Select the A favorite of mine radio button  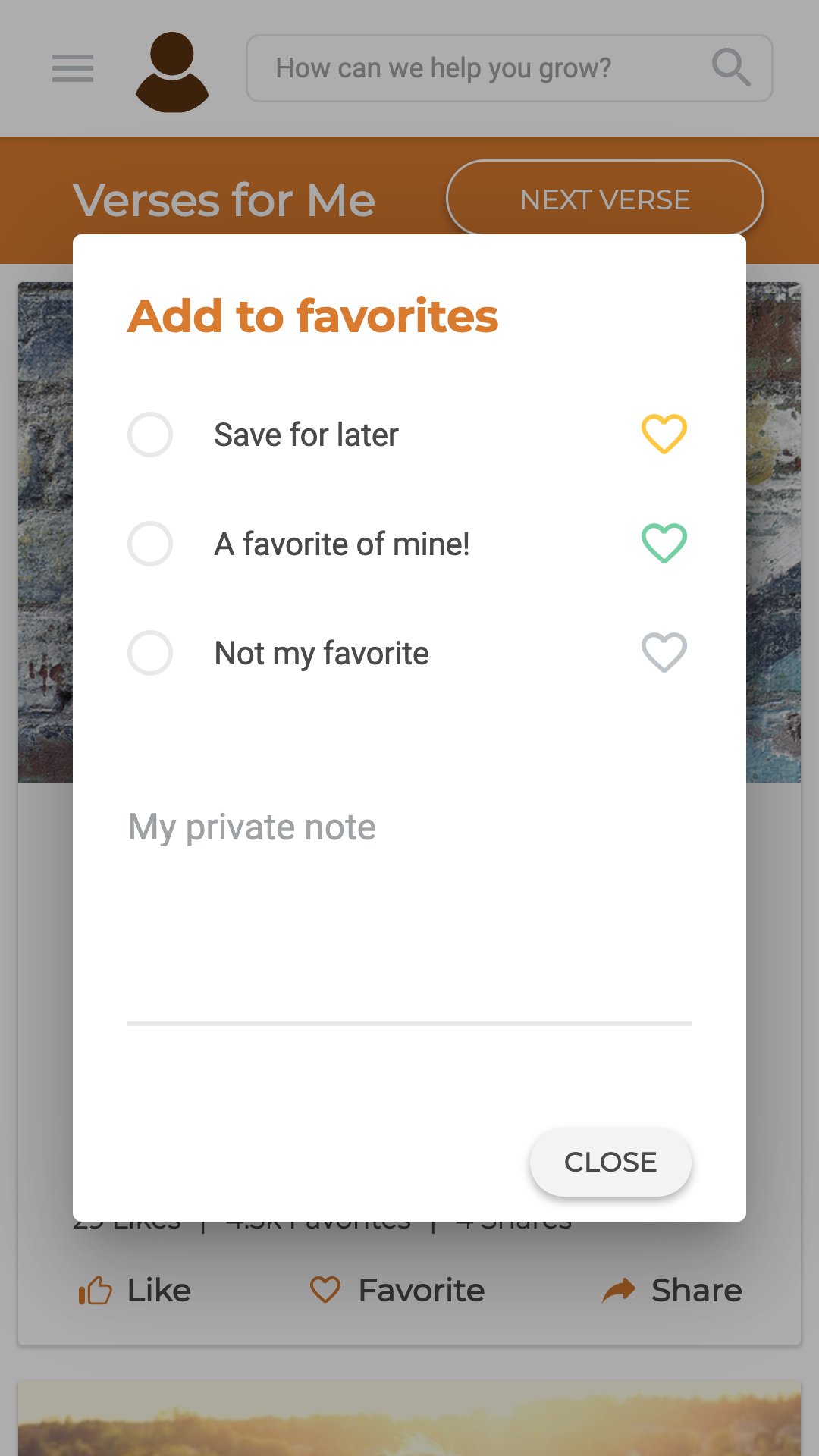click(x=150, y=544)
